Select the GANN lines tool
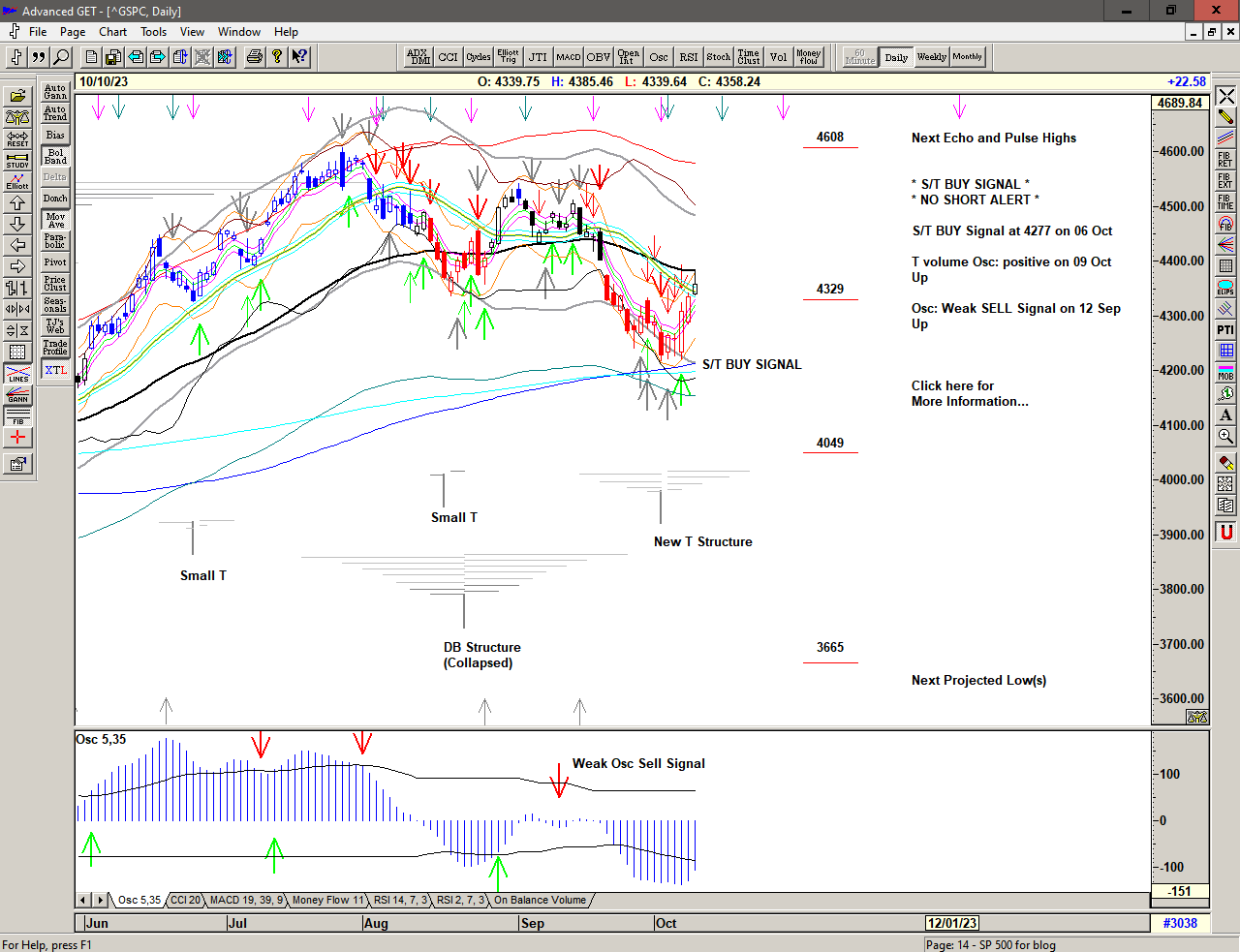1240x952 pixels. [x=17, y=394]
